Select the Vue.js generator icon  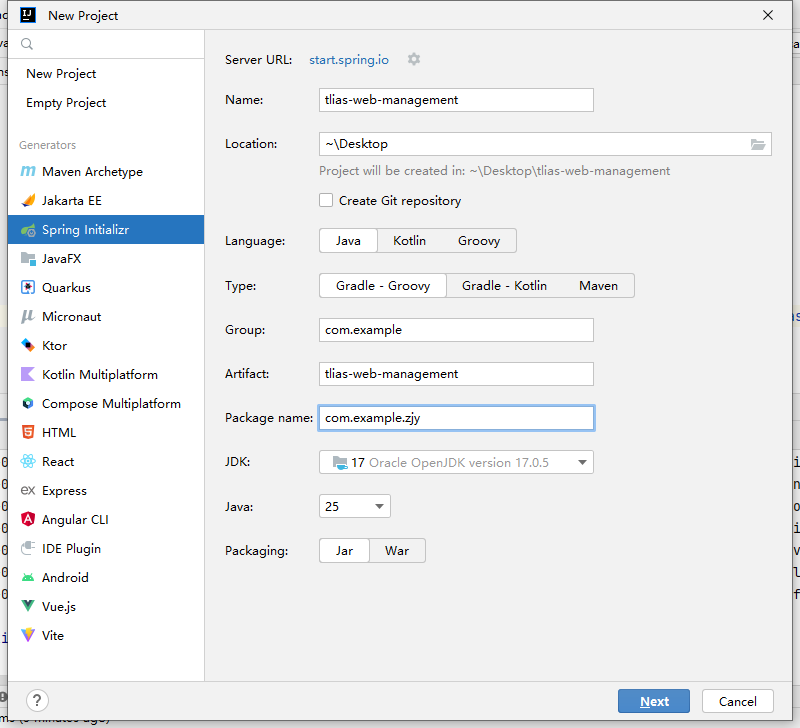[x=28, y=607]
